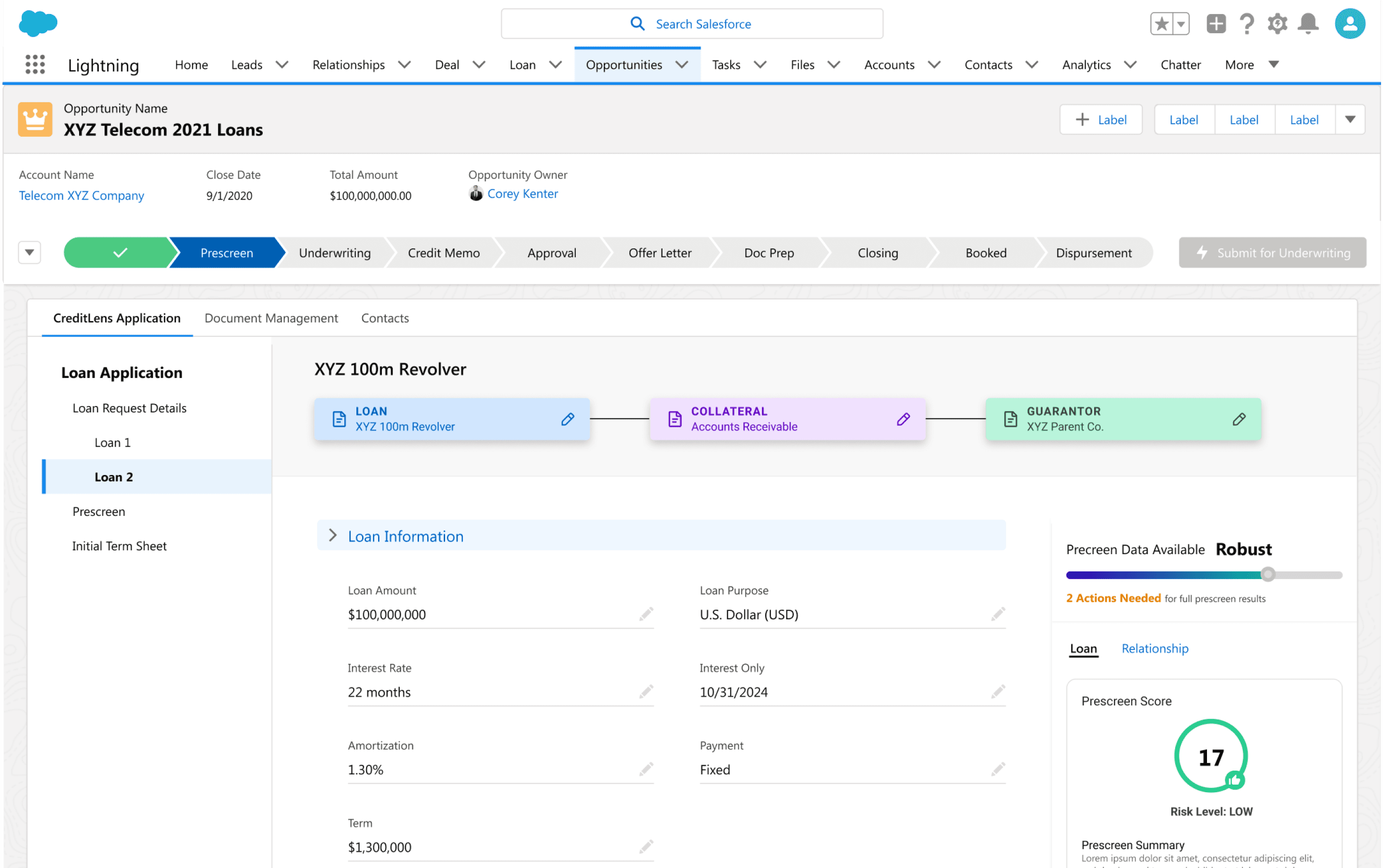Click the Loan Amount edit pencil
This screenshot has height=868, width=1383.
646,614
